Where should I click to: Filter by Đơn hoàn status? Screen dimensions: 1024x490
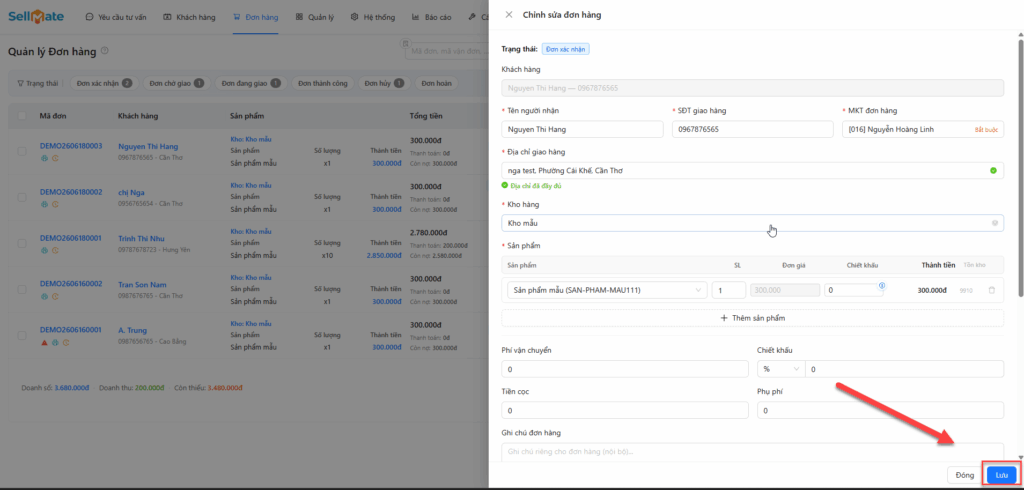[x=436, y=84]
